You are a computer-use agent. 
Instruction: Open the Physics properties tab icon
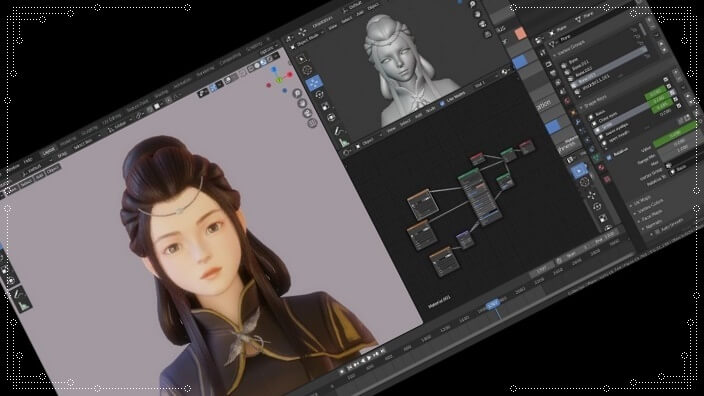coord(587,140)
